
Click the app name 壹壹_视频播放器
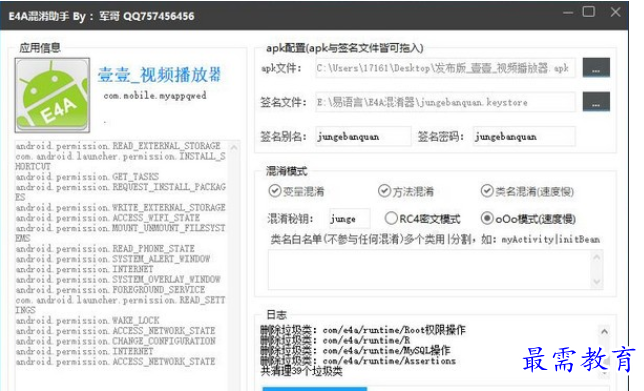point(159,75)
